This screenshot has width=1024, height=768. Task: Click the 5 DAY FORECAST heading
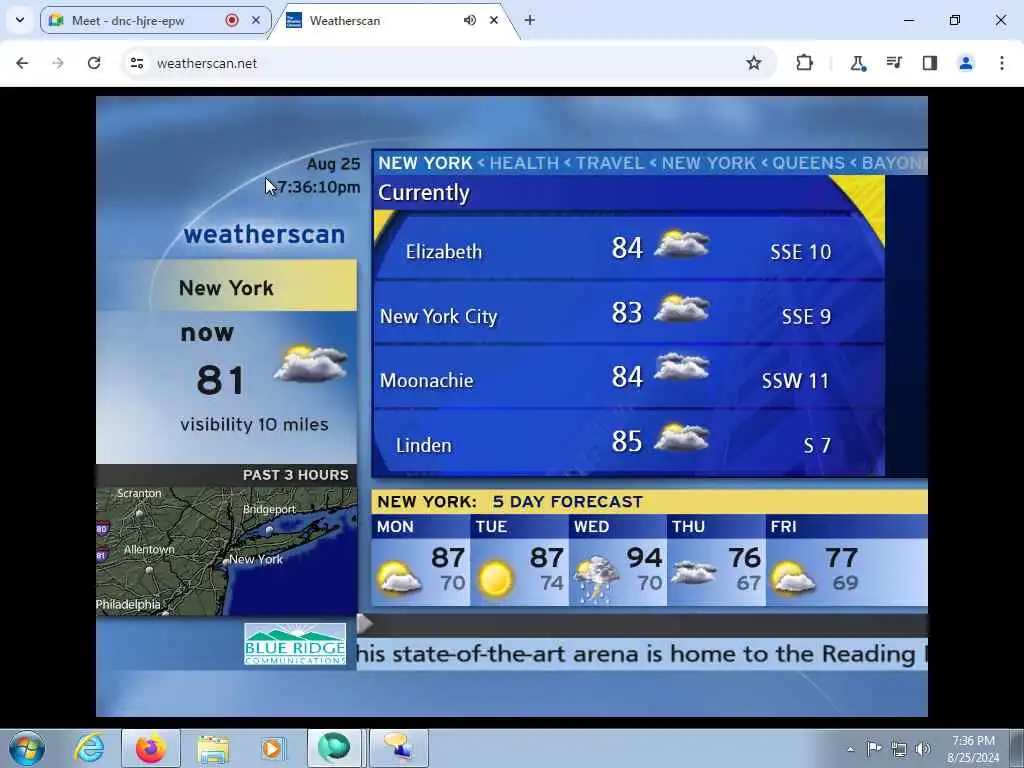click(568, 502)
